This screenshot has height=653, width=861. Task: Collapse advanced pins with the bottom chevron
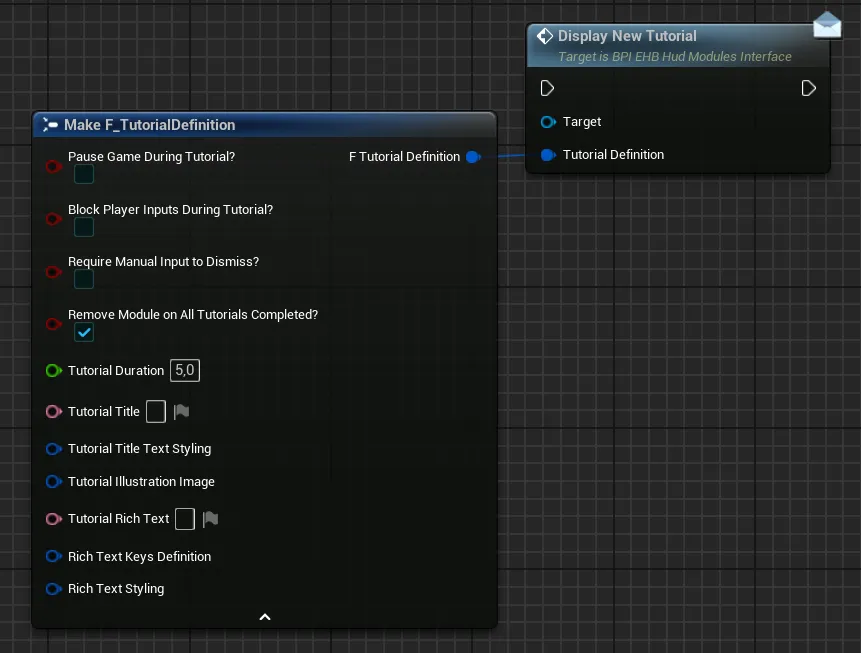tap(265, 617)
